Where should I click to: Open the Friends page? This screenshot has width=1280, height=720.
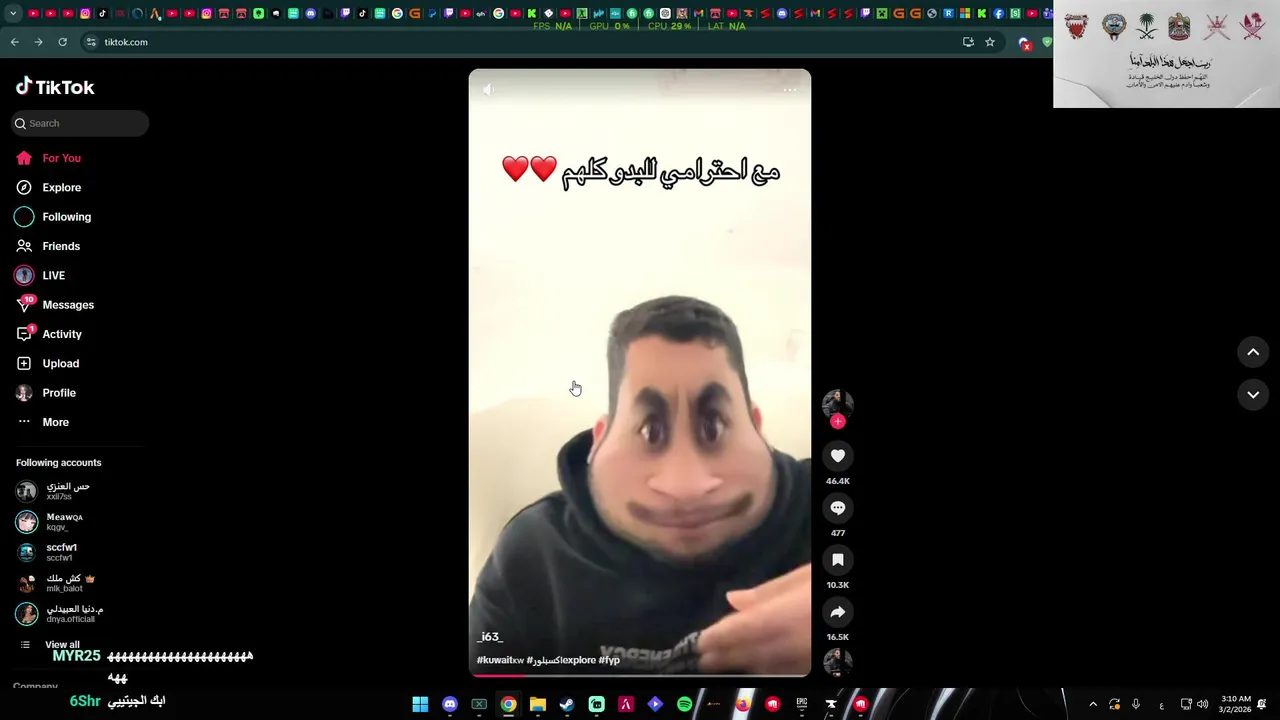tap(48, 246)
